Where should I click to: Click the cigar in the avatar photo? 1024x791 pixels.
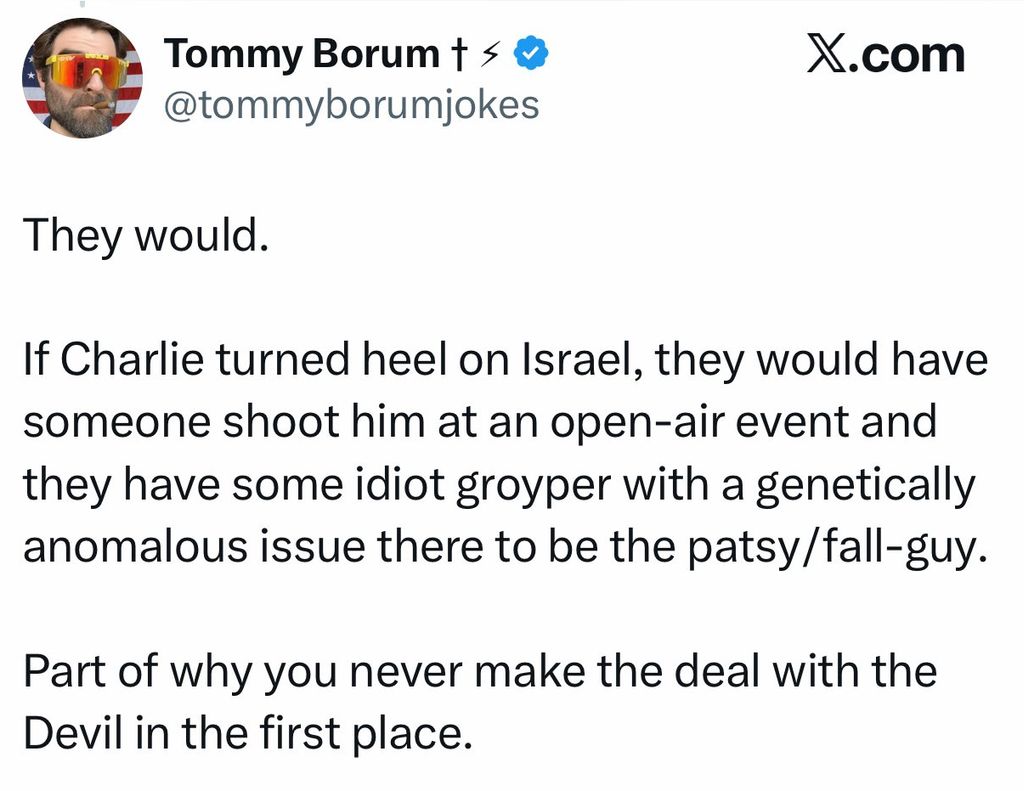pyautogui.click(x=103, y=105)
